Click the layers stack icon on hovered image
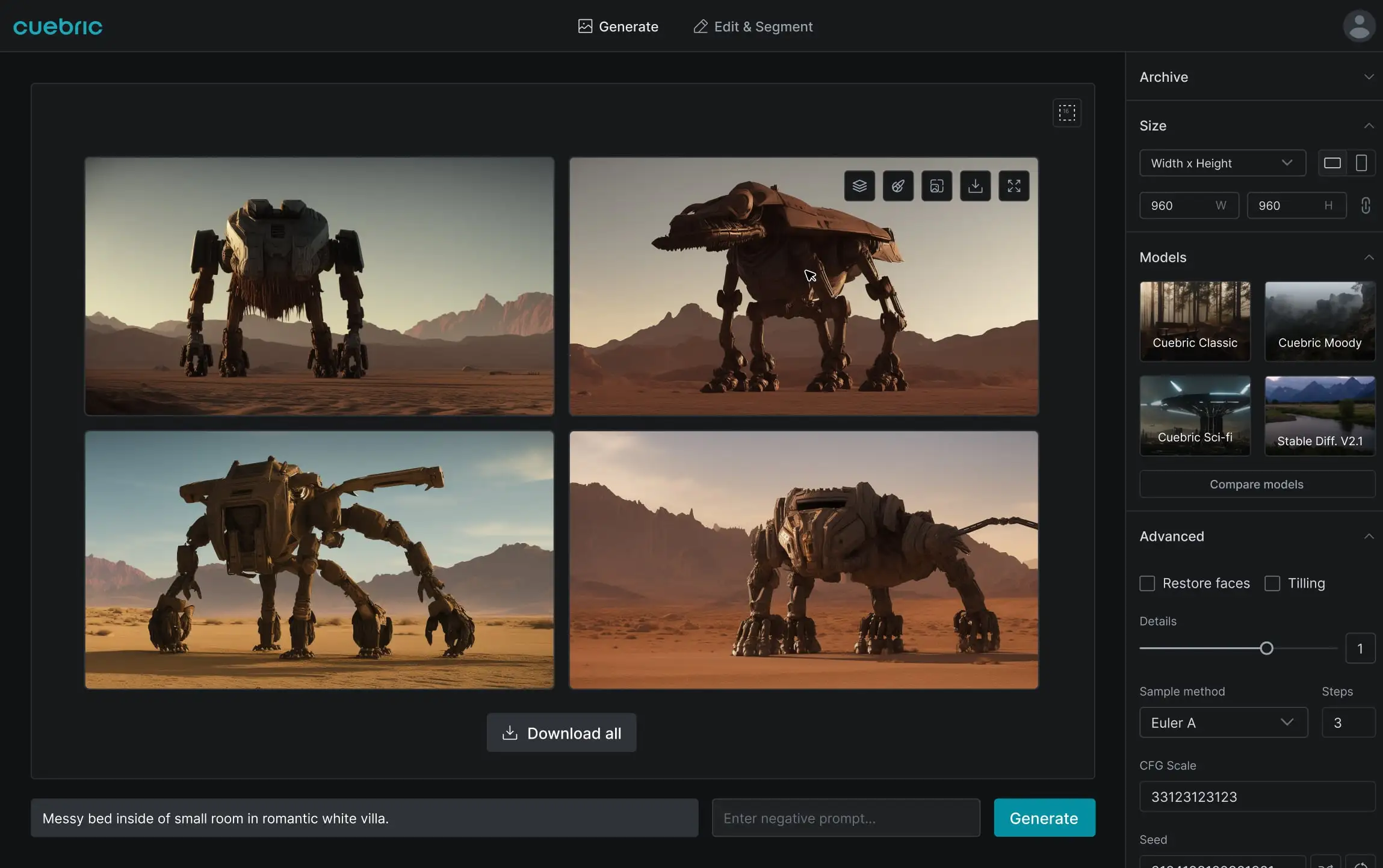The image size is (1383, 868). (x=859, y=186)
